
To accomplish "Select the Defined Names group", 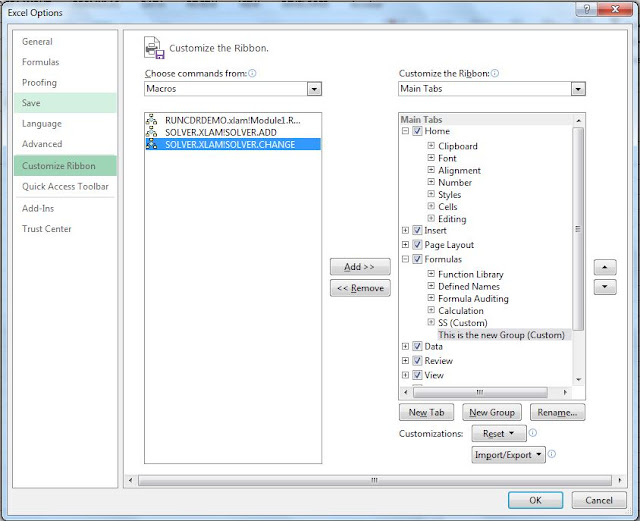I will 469,286.
